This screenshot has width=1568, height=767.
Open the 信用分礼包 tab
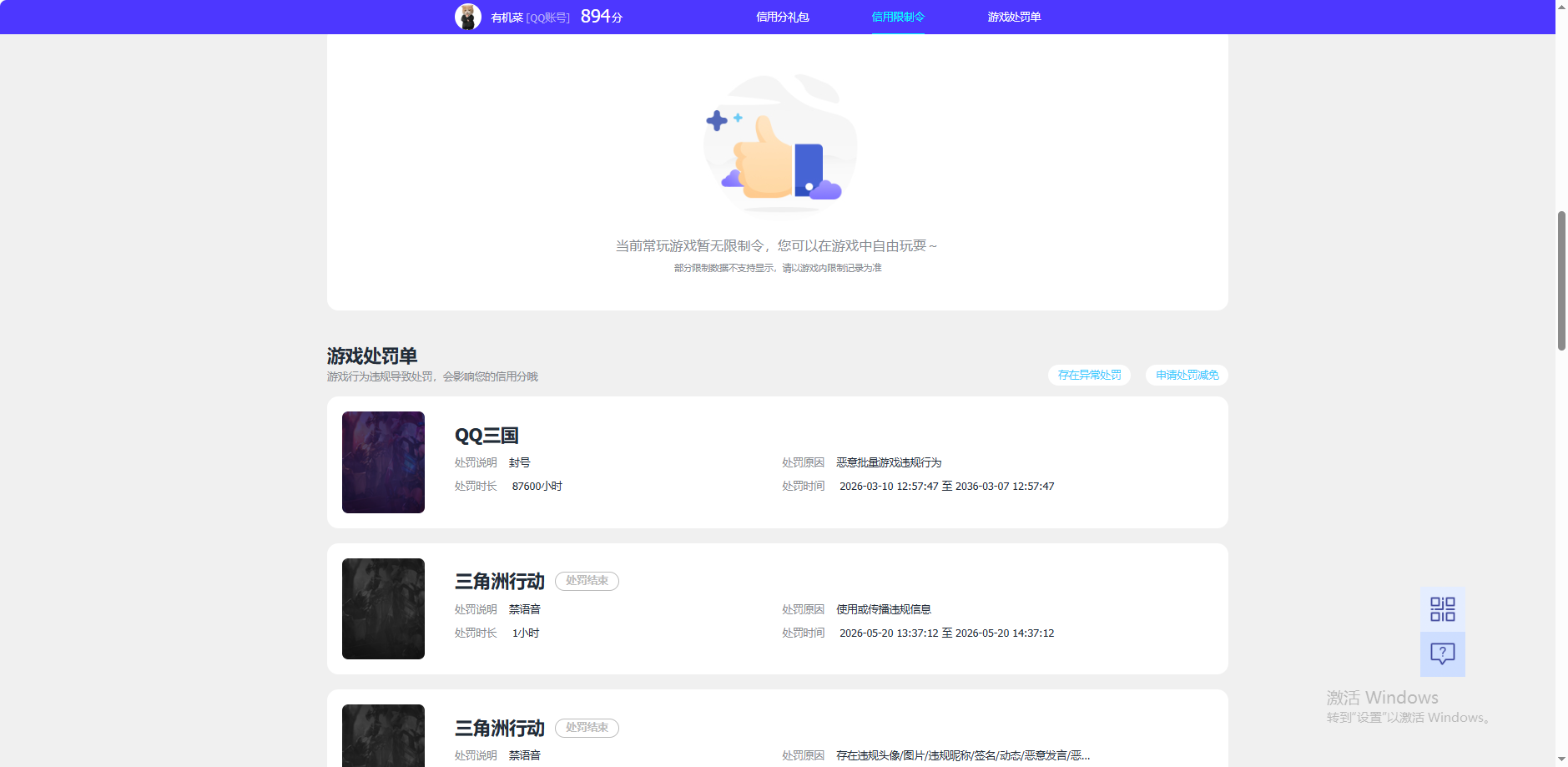pos(782,17)
